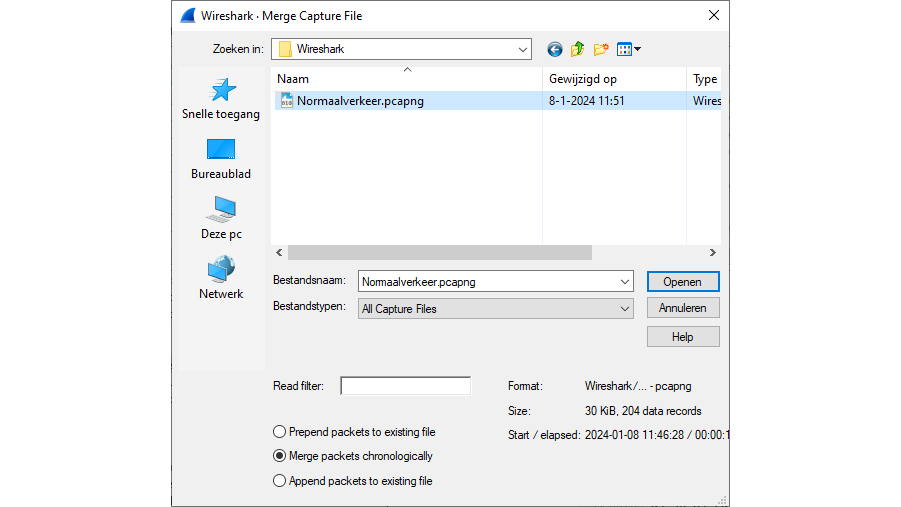Expand the Bestandsnaam dropdown arrow
The width and height of the screenshot is (901, 507).
click(625, 282)
